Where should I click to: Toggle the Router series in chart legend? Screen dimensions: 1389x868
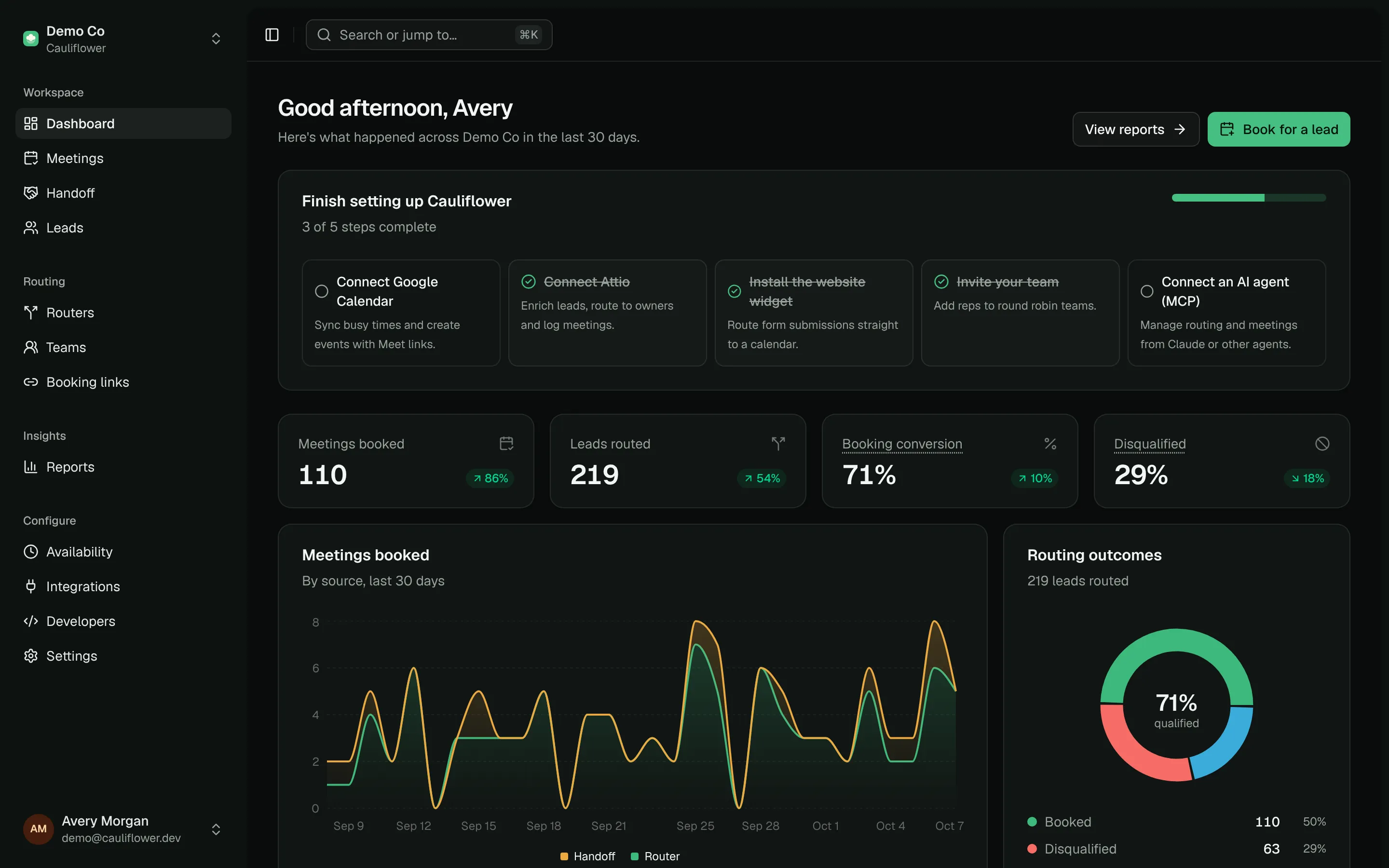pos(655,856)
